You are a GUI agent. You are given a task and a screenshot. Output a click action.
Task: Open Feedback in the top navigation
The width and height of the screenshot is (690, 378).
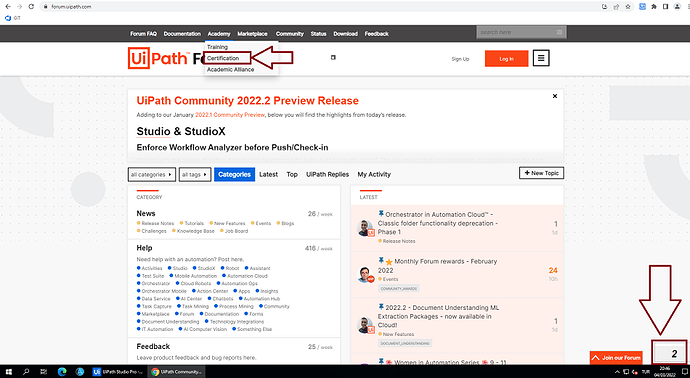[377, 34]
